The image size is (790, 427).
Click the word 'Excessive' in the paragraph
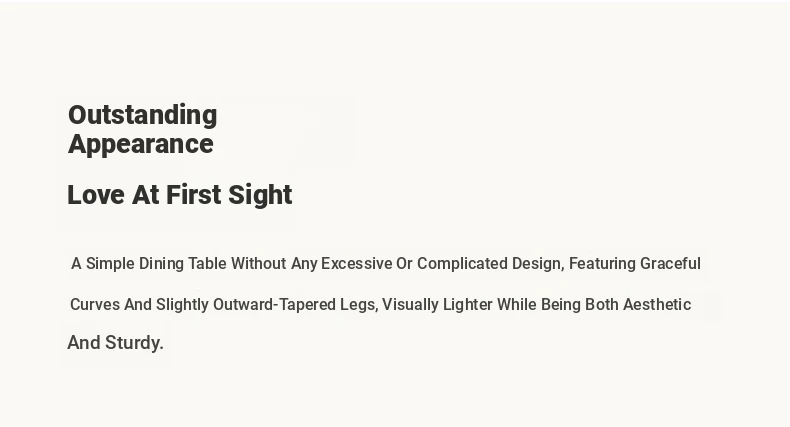point(356,264)
